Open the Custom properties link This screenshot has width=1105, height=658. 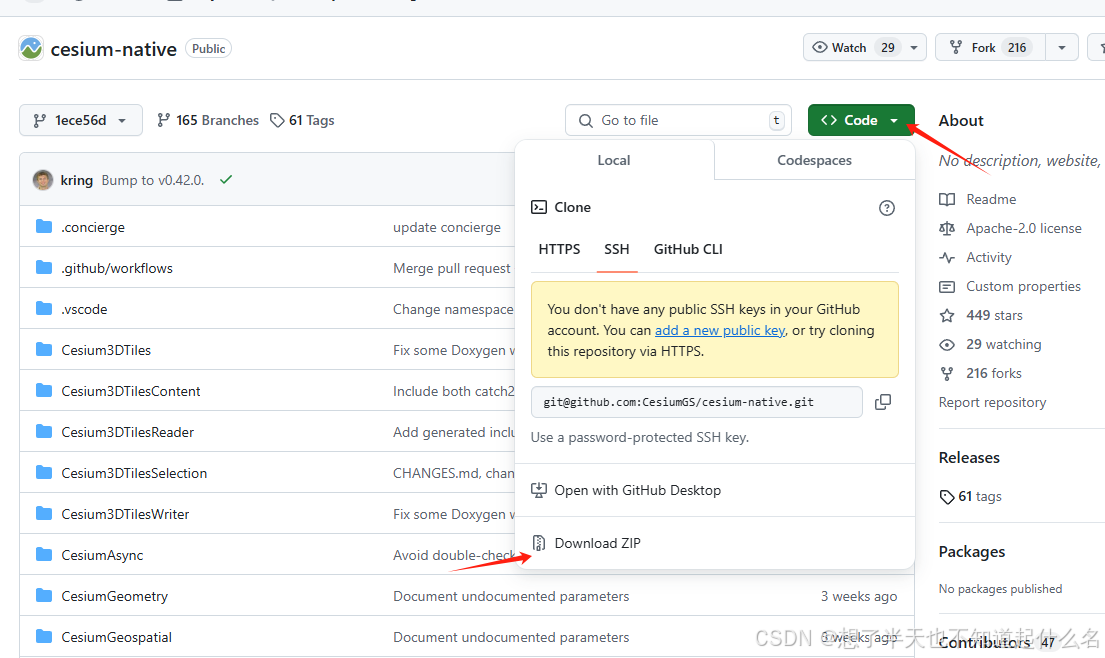1023,286
